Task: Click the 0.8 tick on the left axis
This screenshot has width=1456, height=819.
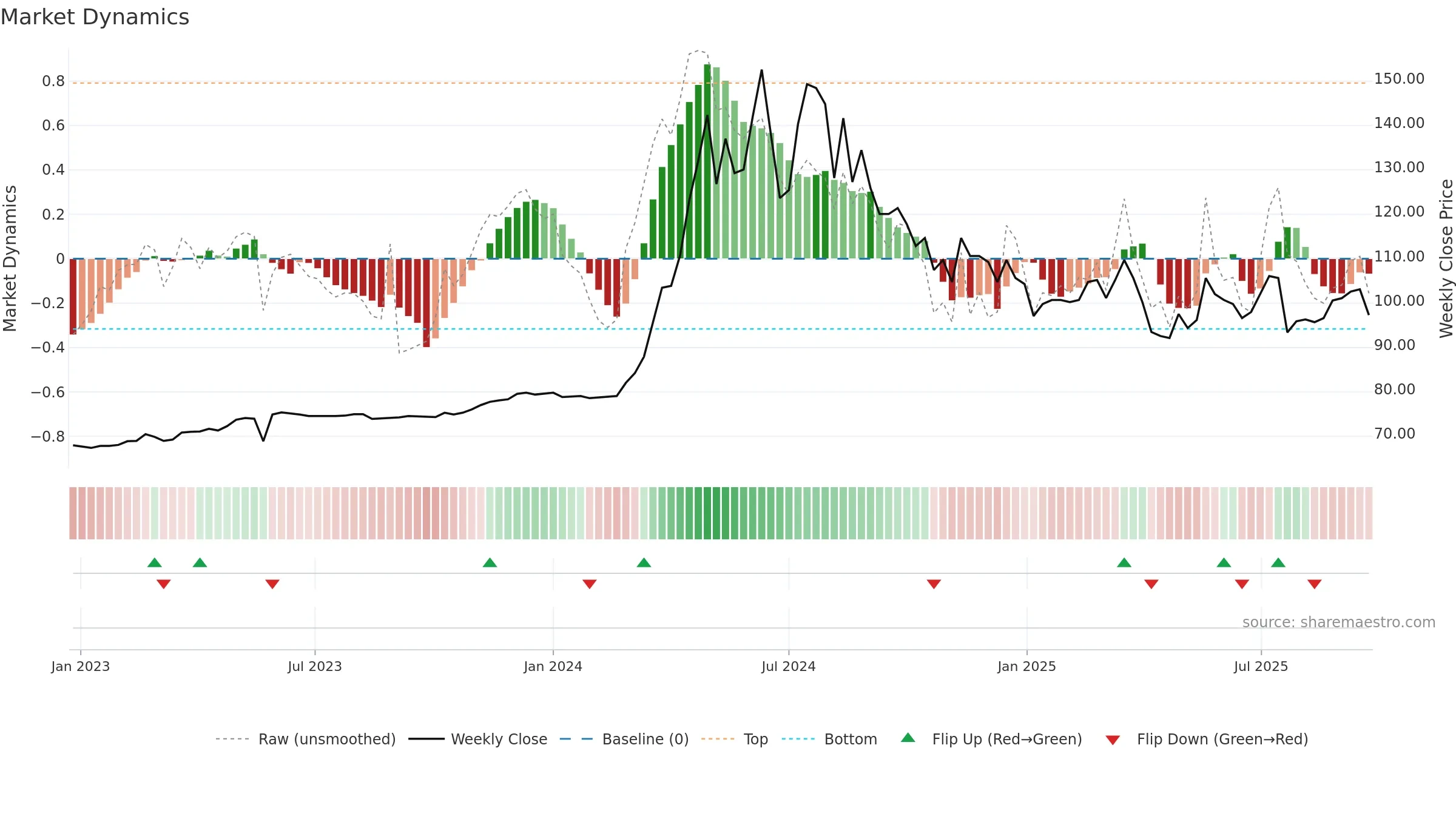Action: click(53, 81)
